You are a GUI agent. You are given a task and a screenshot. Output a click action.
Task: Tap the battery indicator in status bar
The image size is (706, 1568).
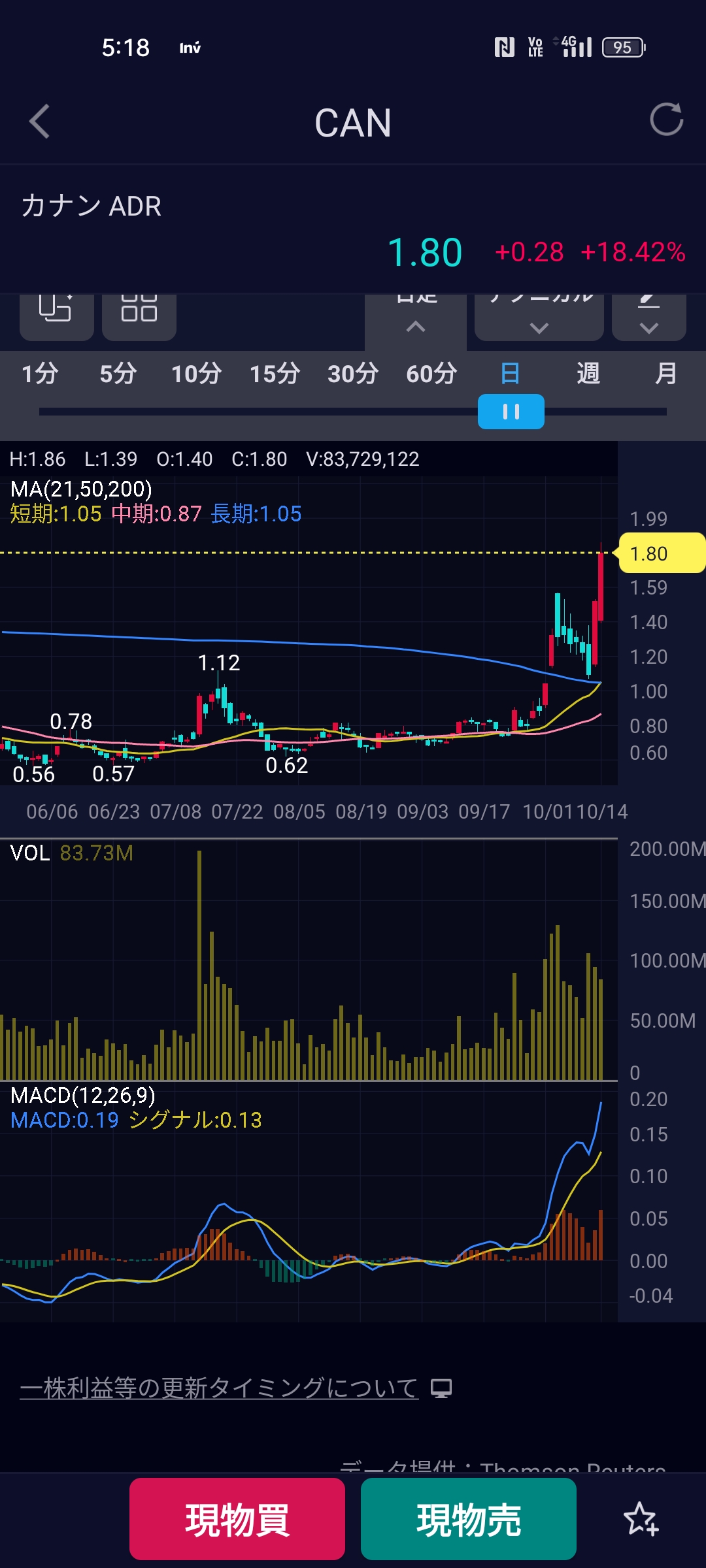(x=624, y=47)
